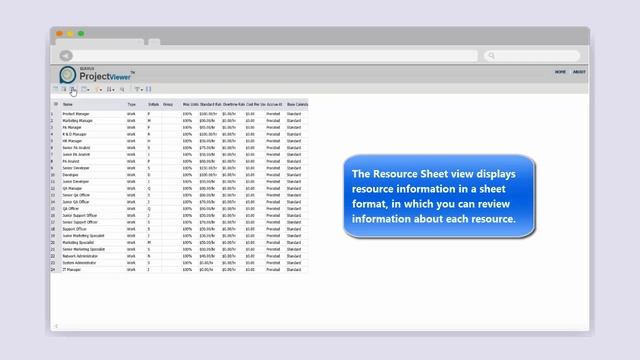This screenshot has height=360, width=640.
Task: Select the R & D Manager resource name
Action: [74, 134]
